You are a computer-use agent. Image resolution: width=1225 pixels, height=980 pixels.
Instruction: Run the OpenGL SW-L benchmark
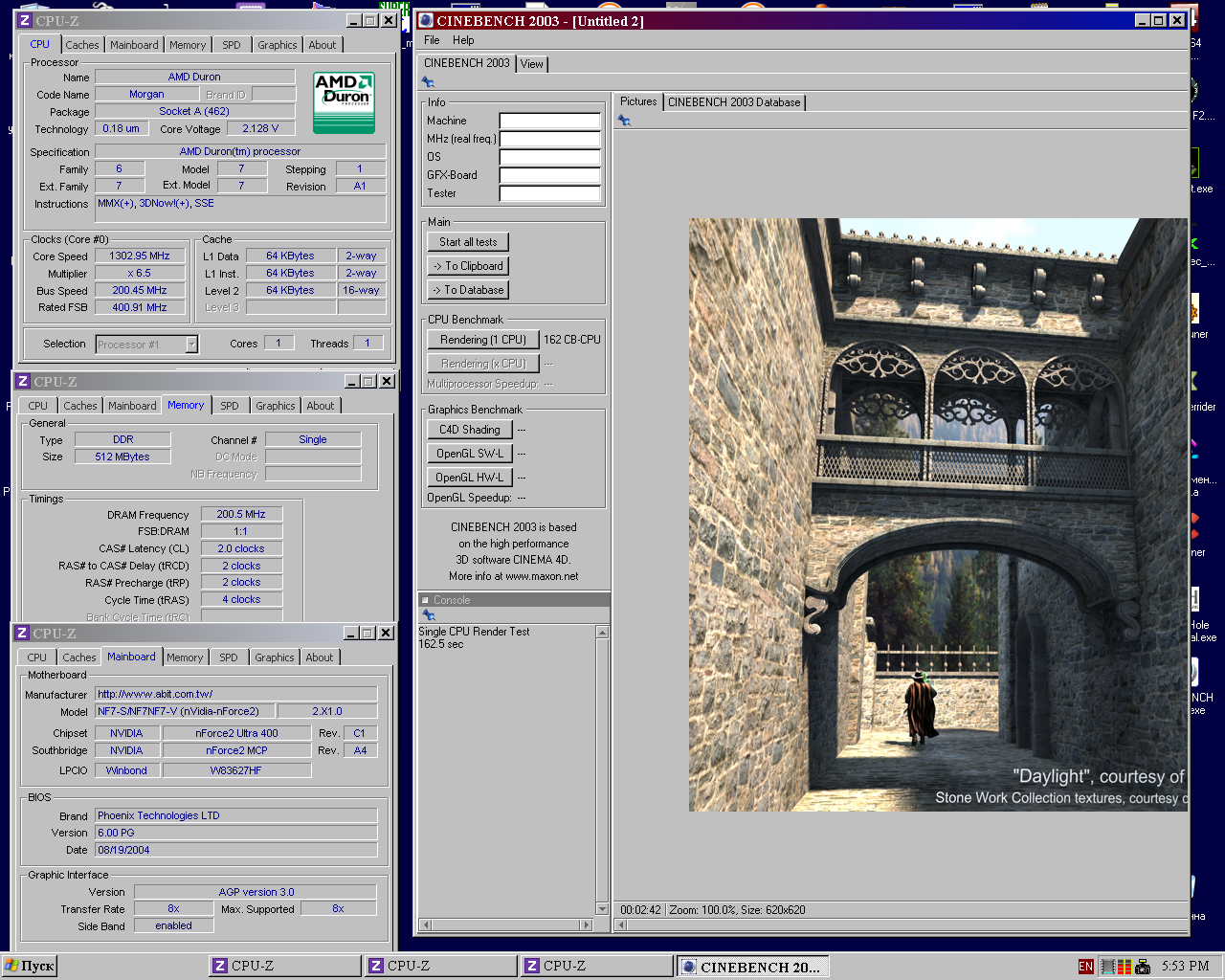click(x=470, y=454)
